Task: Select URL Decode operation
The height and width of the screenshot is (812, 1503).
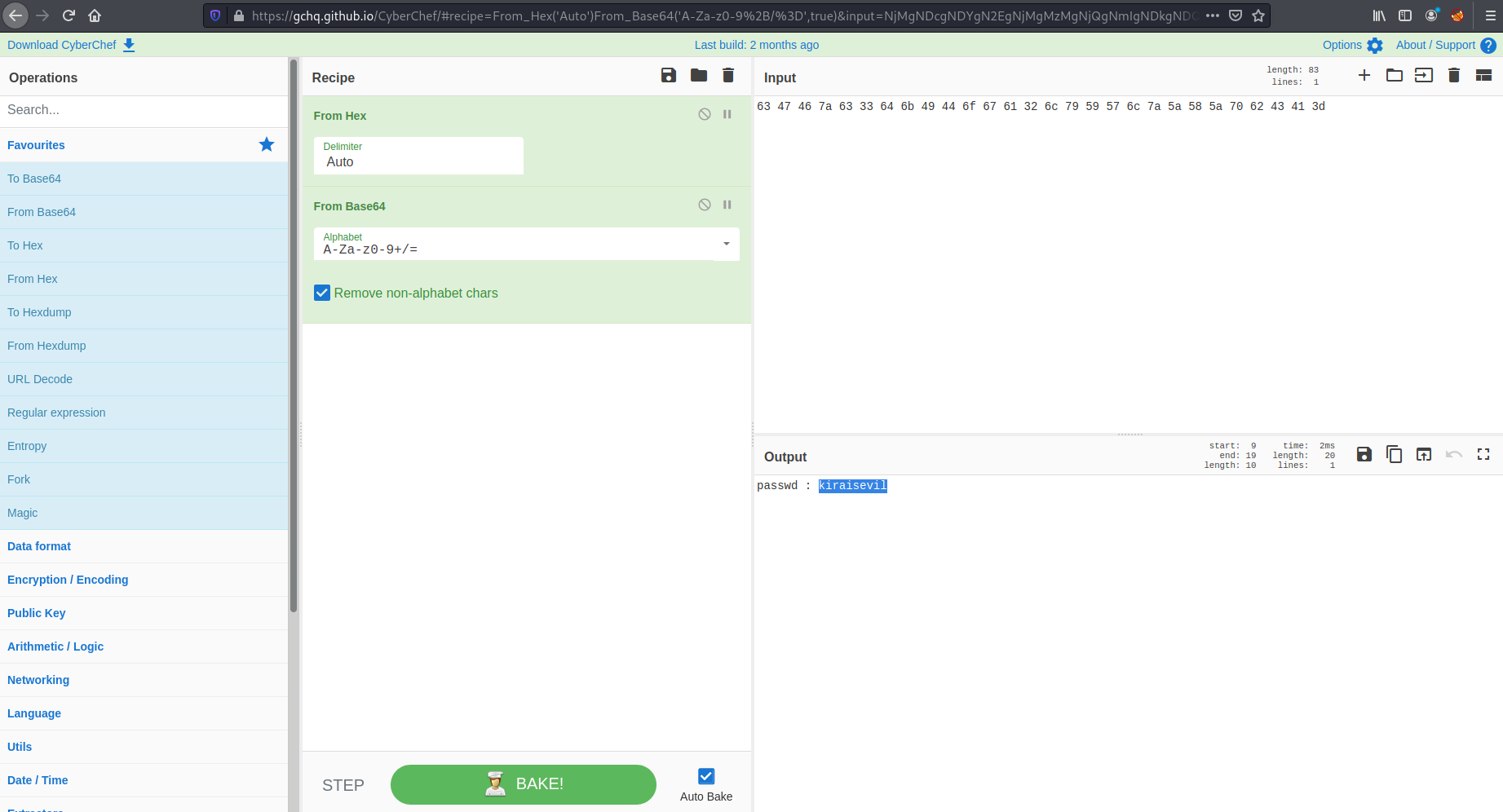Action: [144, 379]
